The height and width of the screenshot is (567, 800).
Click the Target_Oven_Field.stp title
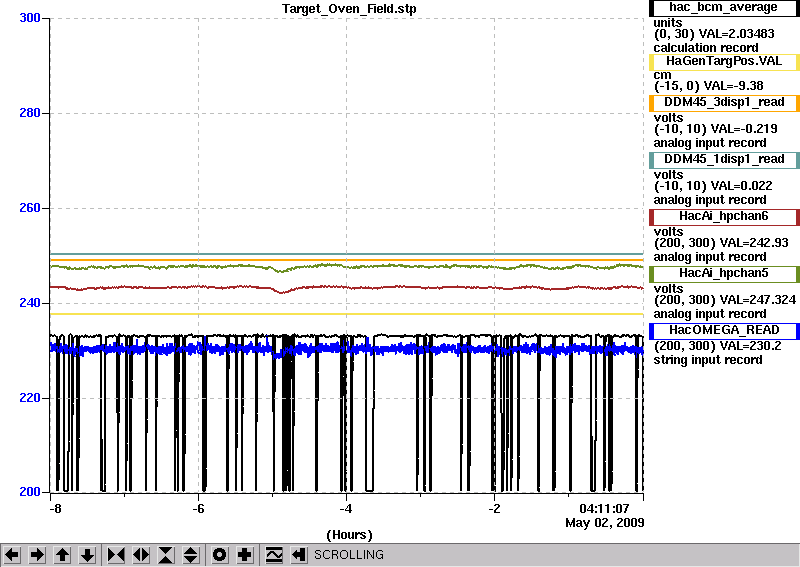349,9
